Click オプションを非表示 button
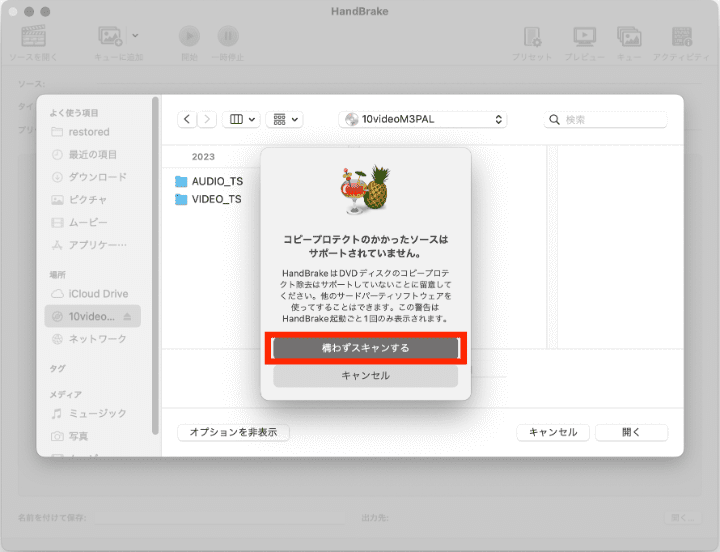 pos(233,432)
